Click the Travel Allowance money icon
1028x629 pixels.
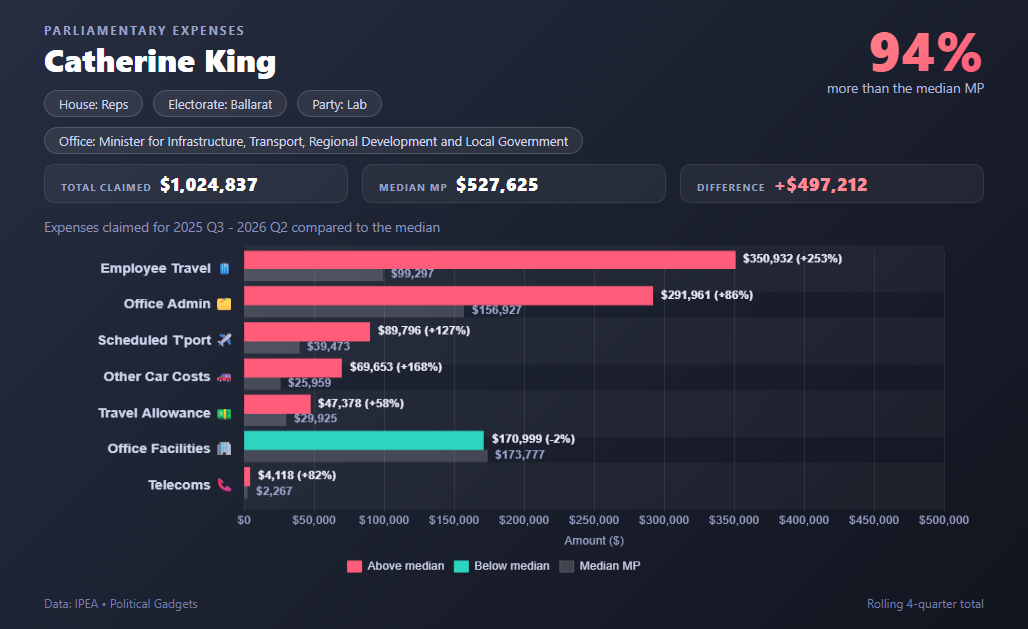[x=224, y=413]
